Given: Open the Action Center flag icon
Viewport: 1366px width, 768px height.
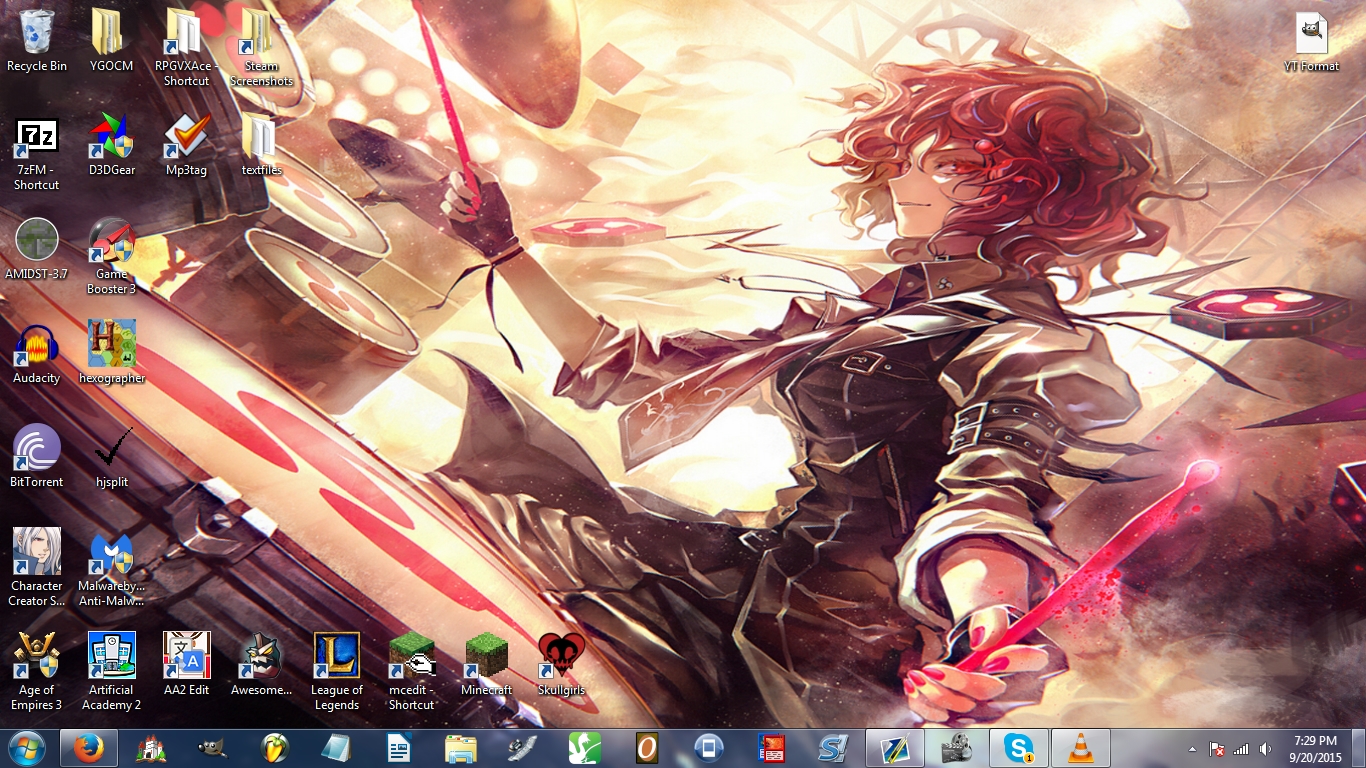Looking at the screenshot, I should [x=1217, y=749].
